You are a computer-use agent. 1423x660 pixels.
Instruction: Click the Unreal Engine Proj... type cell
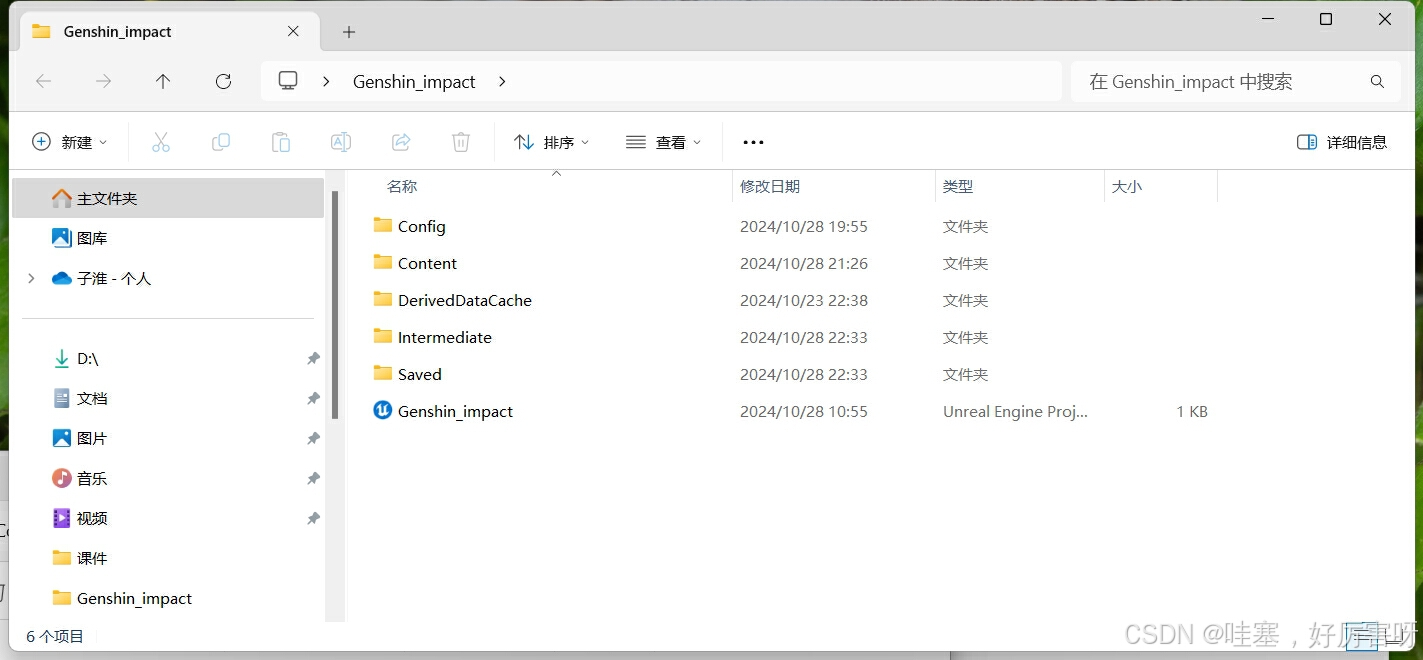coord(1015,411)
